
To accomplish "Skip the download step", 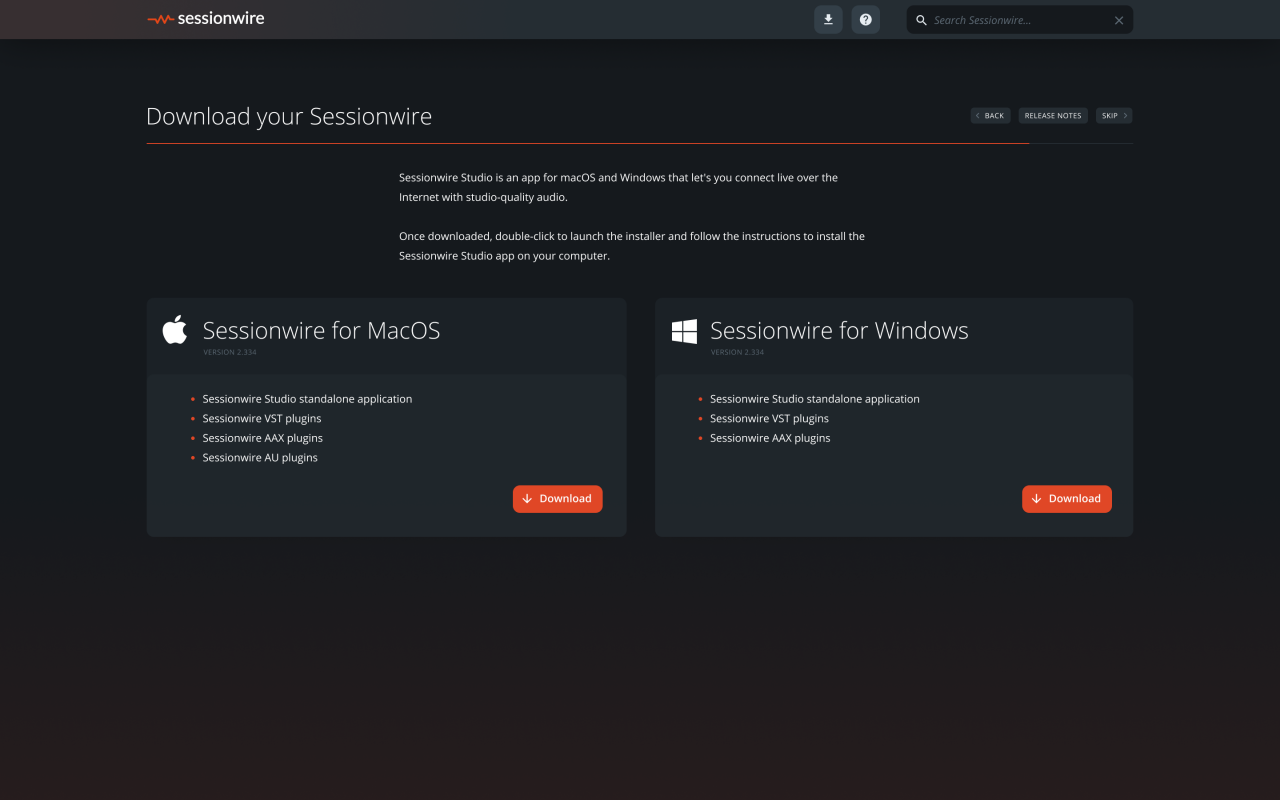I will [1114, 116].
